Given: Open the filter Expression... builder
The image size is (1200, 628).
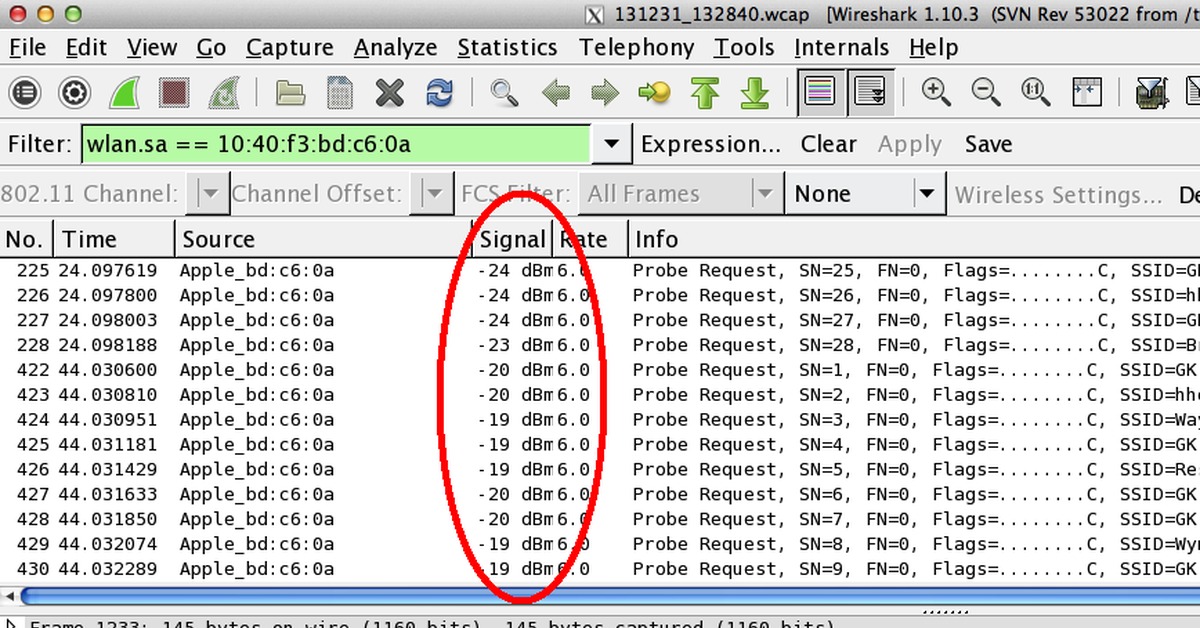Looking at the screenshot, I should 711,144.
